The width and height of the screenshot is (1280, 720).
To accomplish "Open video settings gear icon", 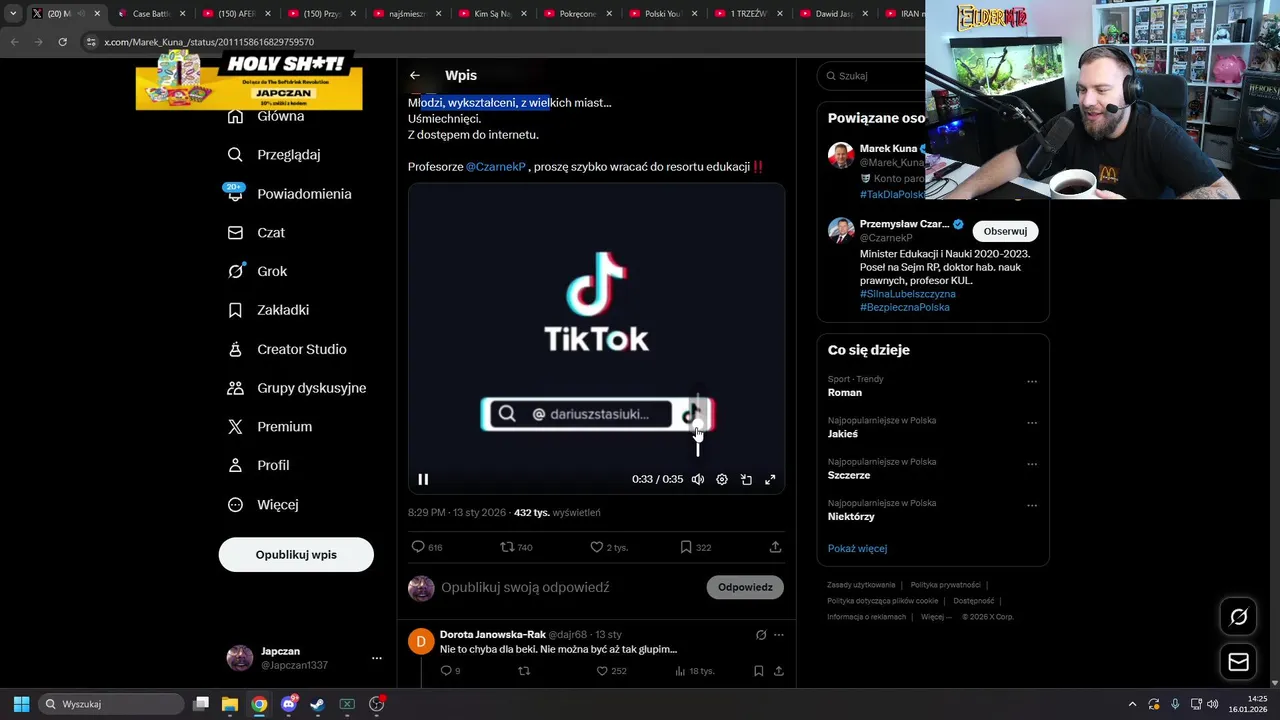I will pyautogui.click(x=722, y=480).
